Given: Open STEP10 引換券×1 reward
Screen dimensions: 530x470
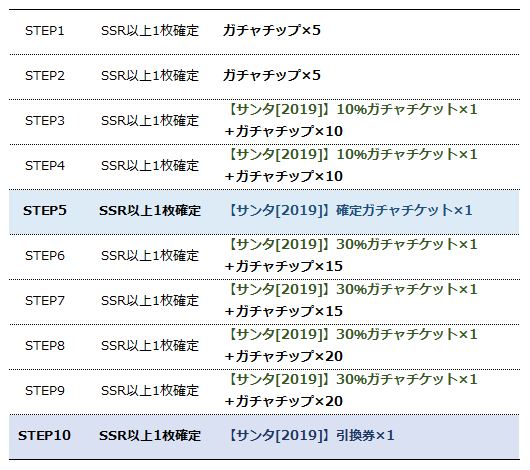Looking at the screenshot, I should click(311, 435).
